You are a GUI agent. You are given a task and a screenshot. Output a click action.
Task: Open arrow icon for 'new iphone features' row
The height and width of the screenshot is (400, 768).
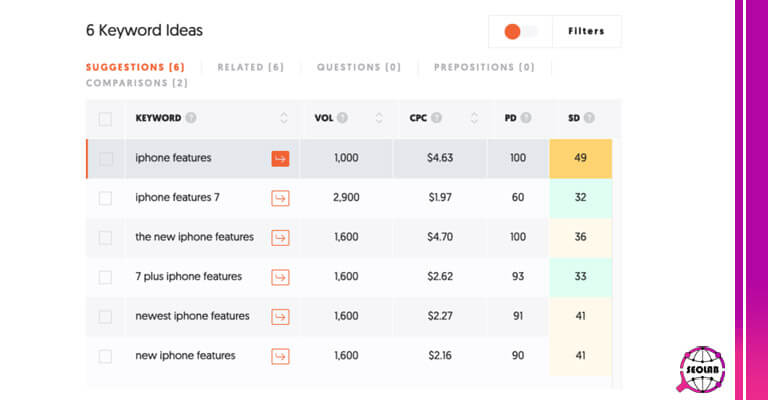[x=280, y=356]
